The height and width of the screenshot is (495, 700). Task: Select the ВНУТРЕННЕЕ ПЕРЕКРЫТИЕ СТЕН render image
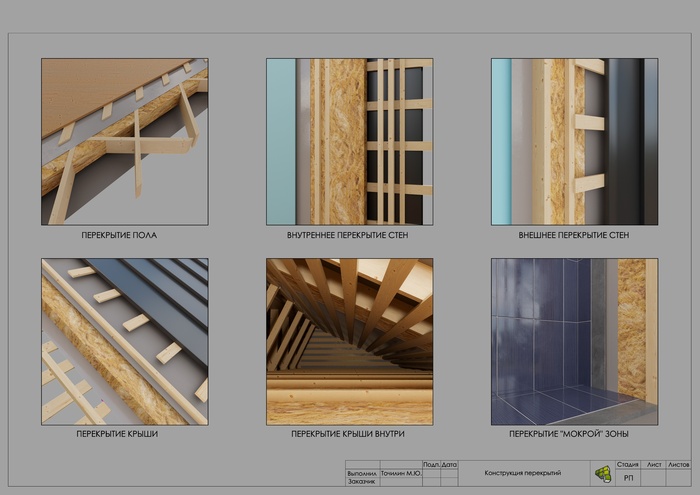click(x=349, y=141)
